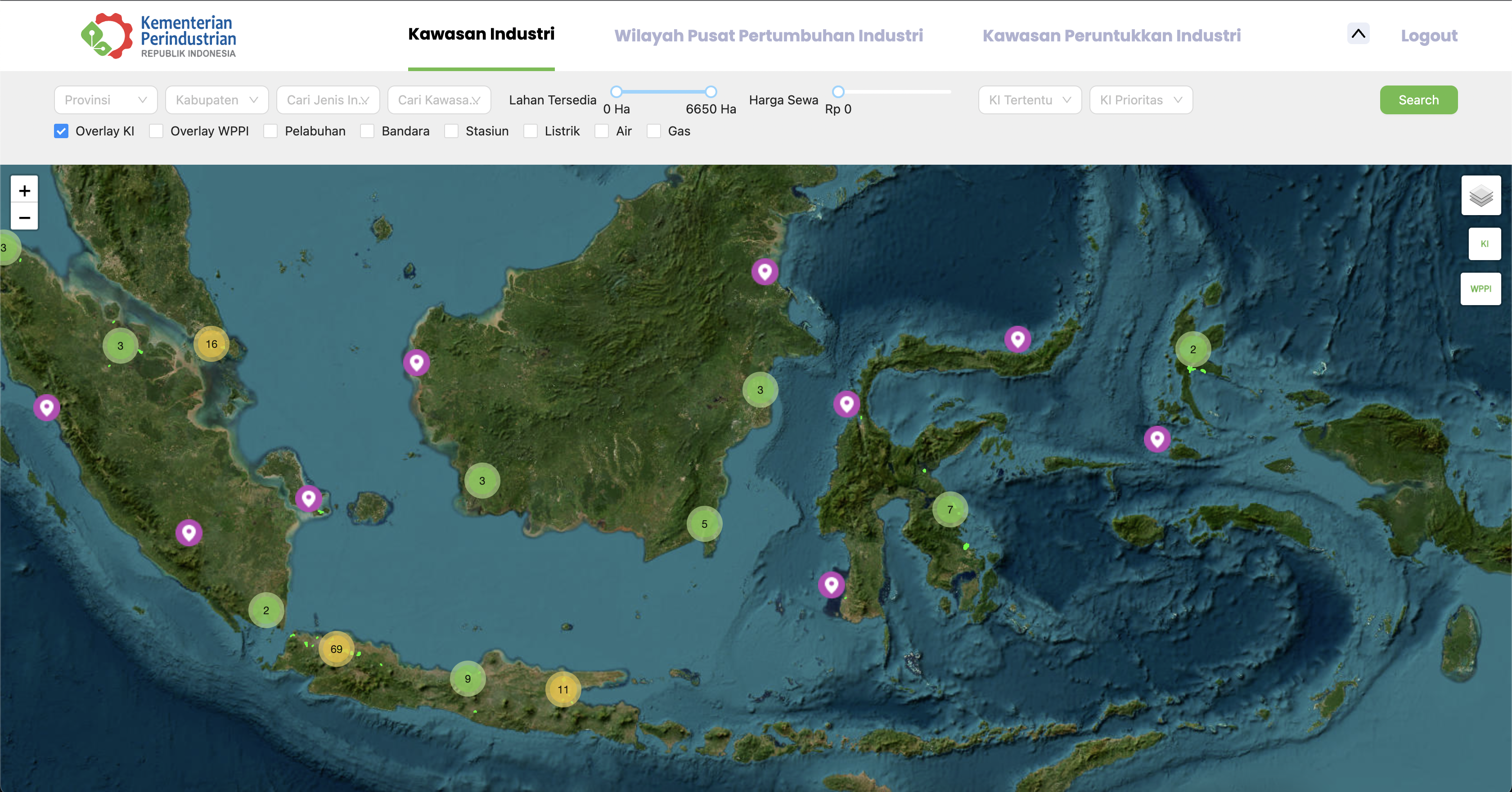Click the Kementerian Perindustrian logo
This screenshot has width=1512, height=792.
[x=158, y=36]
